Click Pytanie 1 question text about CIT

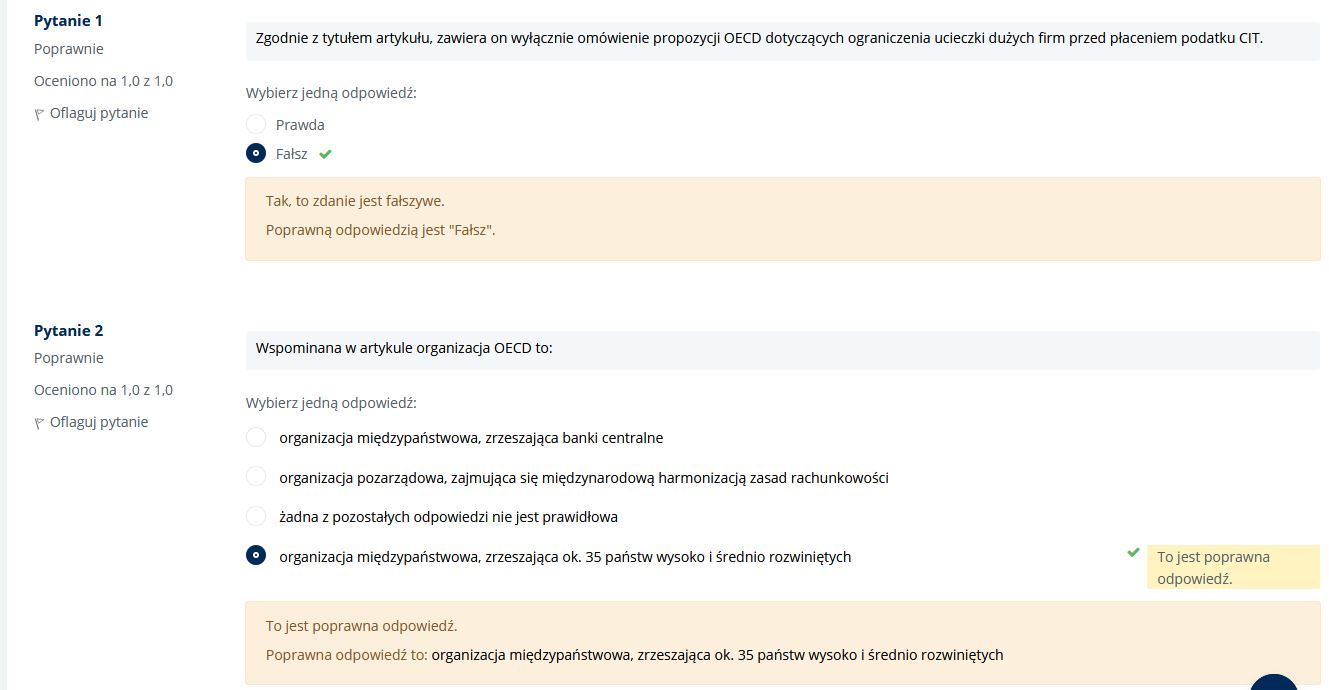click(760, 39)
